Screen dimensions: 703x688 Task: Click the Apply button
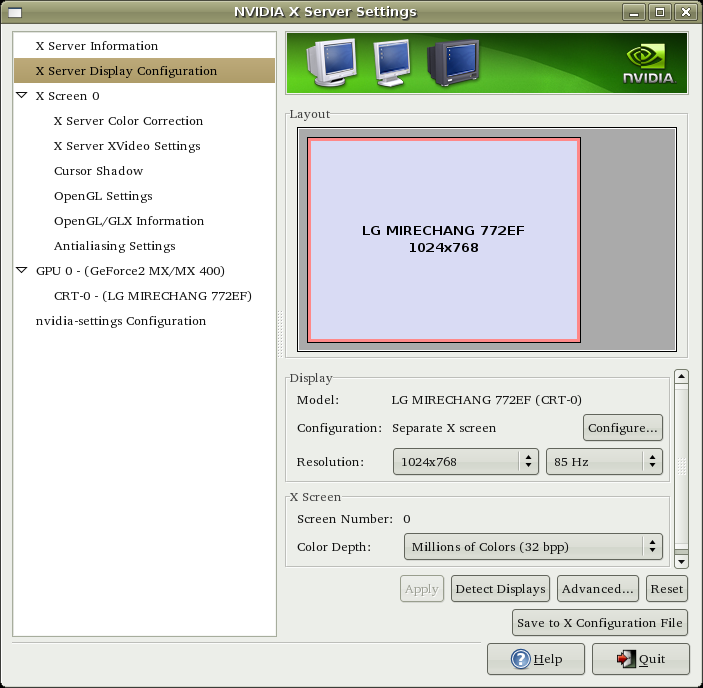[421, 589]
